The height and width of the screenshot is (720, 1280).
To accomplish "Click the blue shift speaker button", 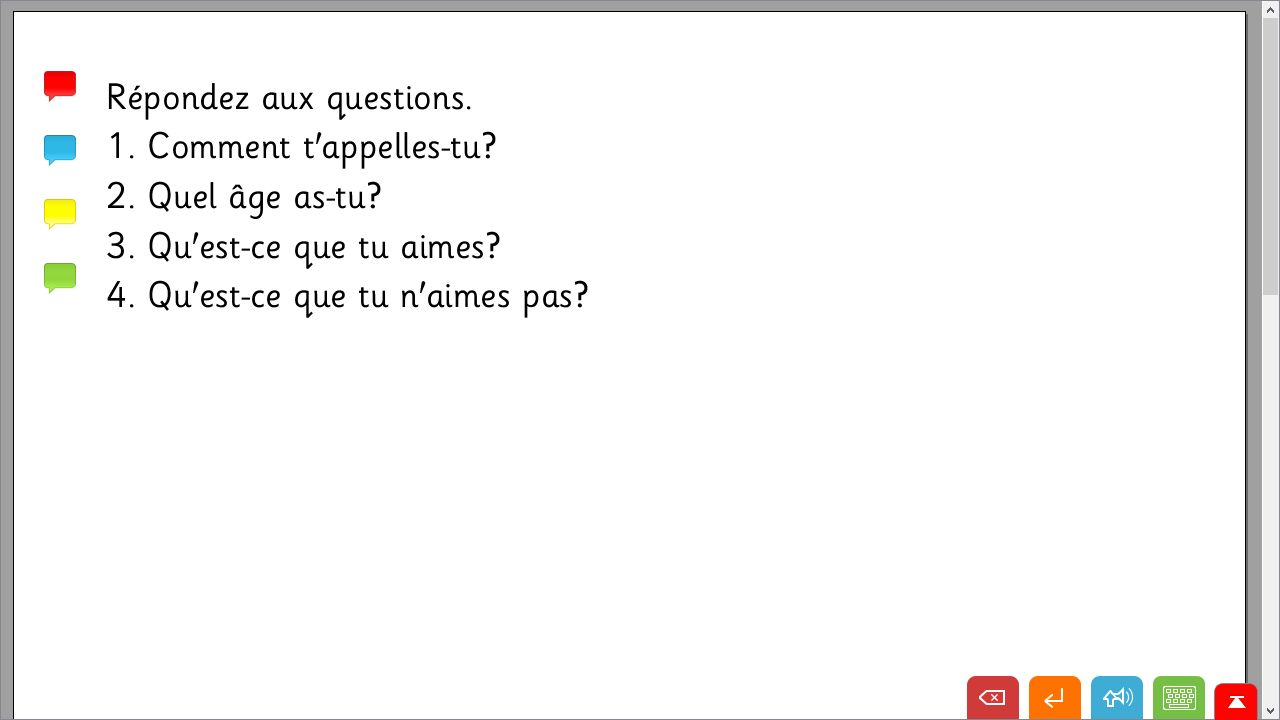I will 1117,698.
